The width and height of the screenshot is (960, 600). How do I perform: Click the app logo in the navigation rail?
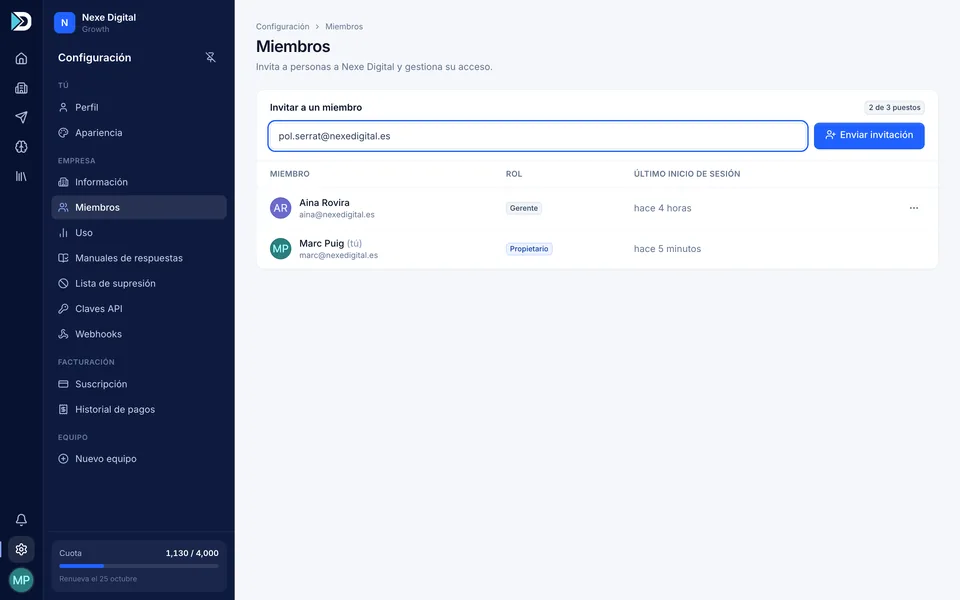[21, 21]
